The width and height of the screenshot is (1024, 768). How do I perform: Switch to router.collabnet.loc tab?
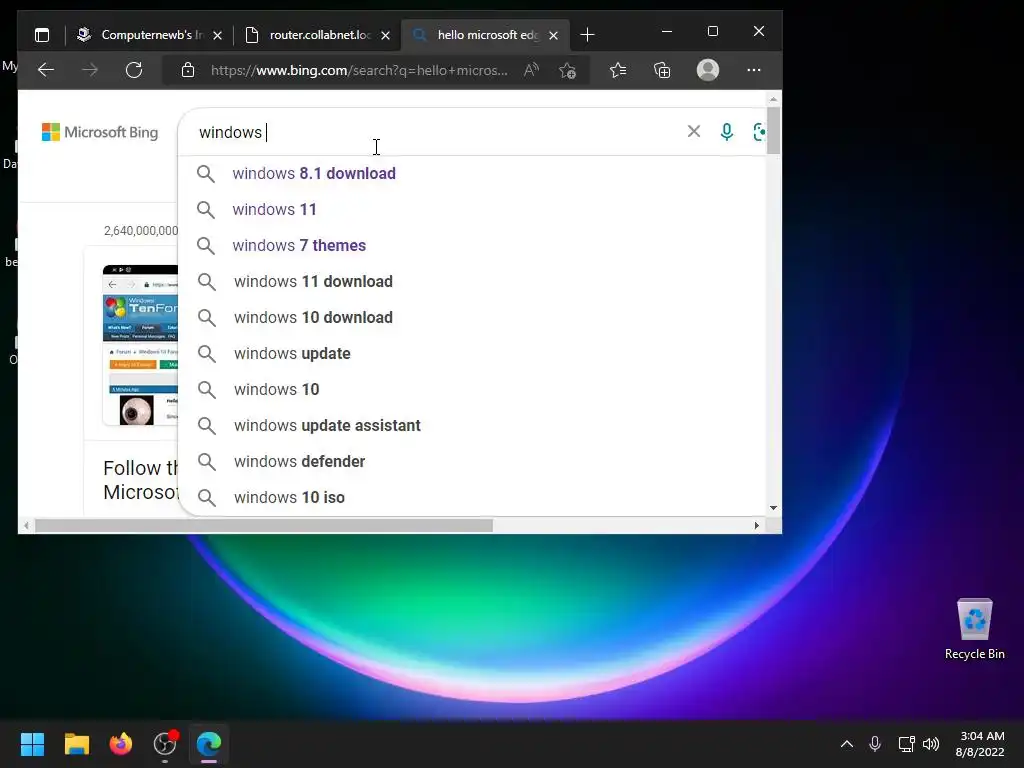tap(317, 35)
